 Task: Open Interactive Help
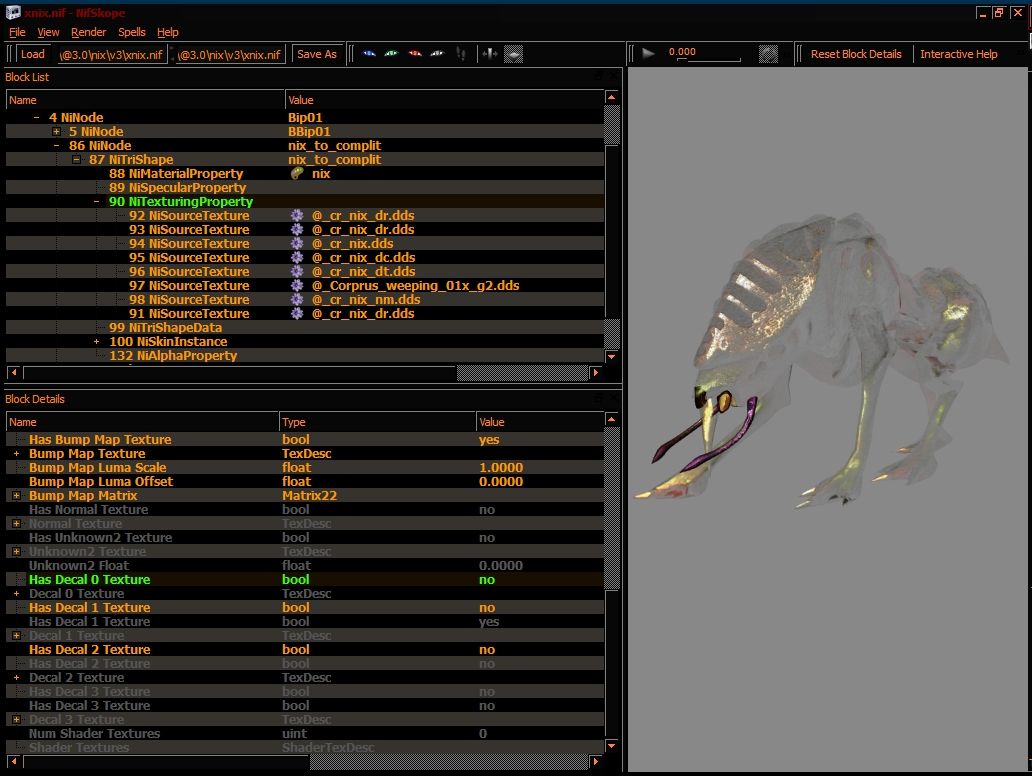pyautogui.click(x=958, y=54)
